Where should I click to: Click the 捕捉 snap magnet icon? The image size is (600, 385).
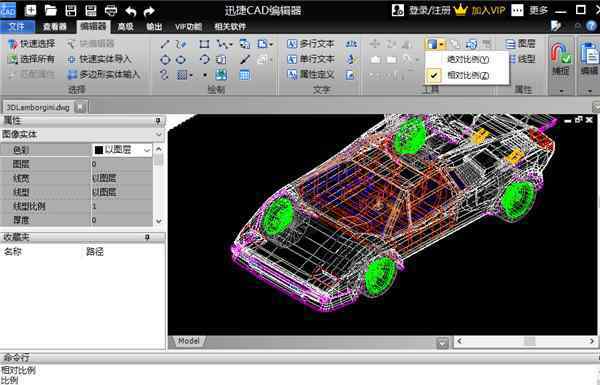pyautogui.click(x=561, y=54)
